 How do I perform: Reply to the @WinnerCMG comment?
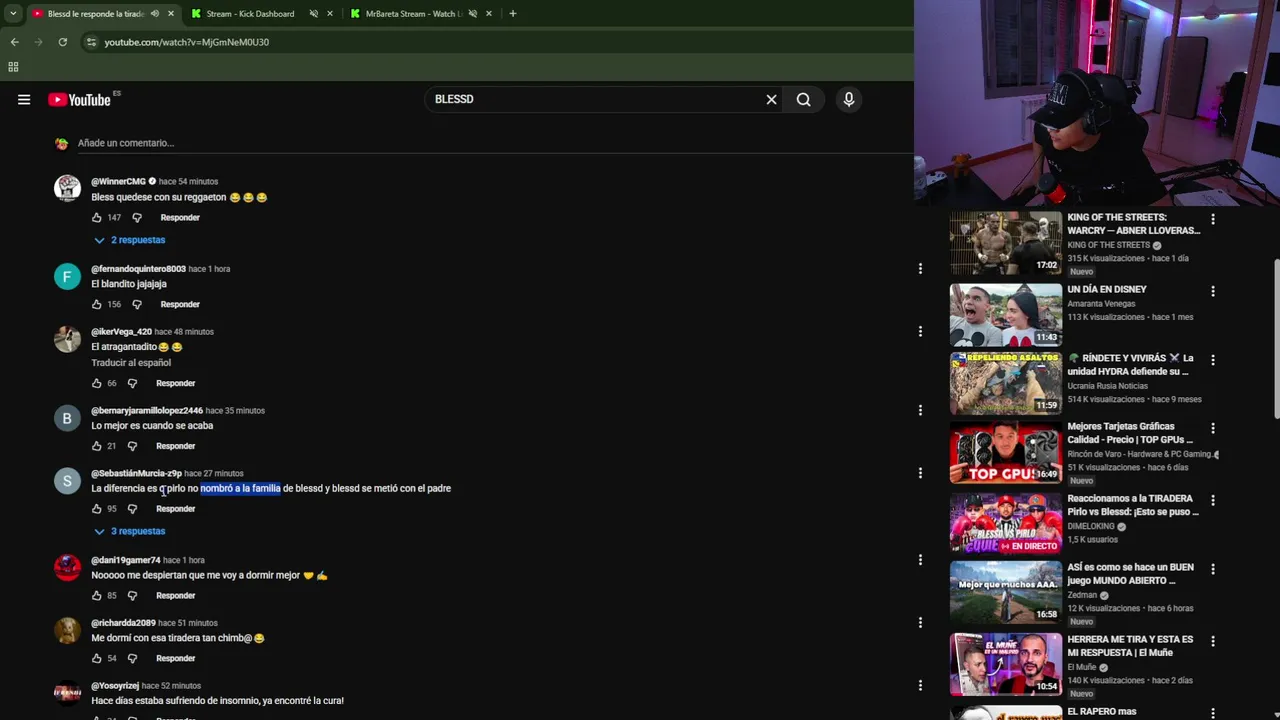click(180, 217)
